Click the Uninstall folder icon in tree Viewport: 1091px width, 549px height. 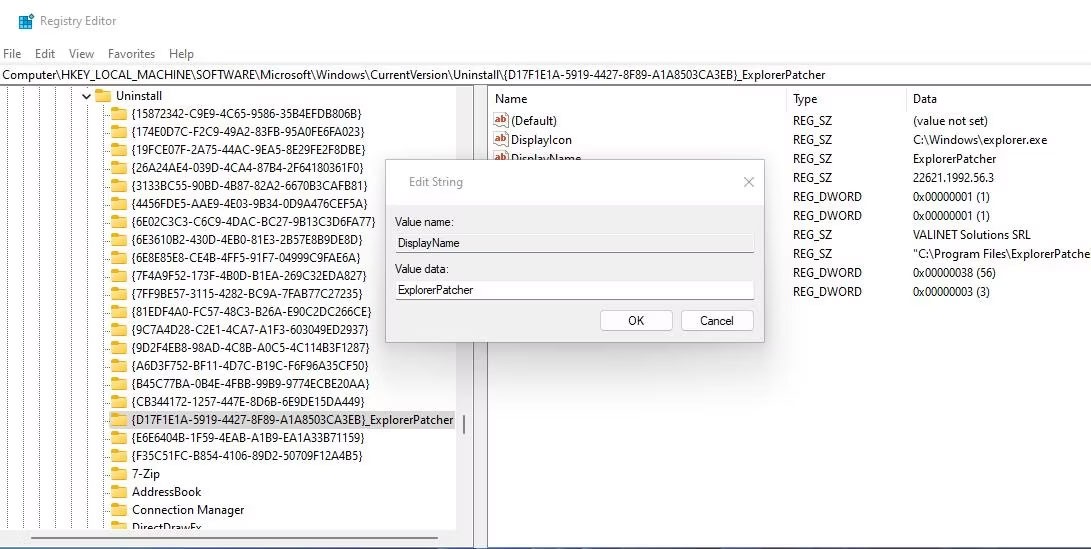(x=103, y=96)
